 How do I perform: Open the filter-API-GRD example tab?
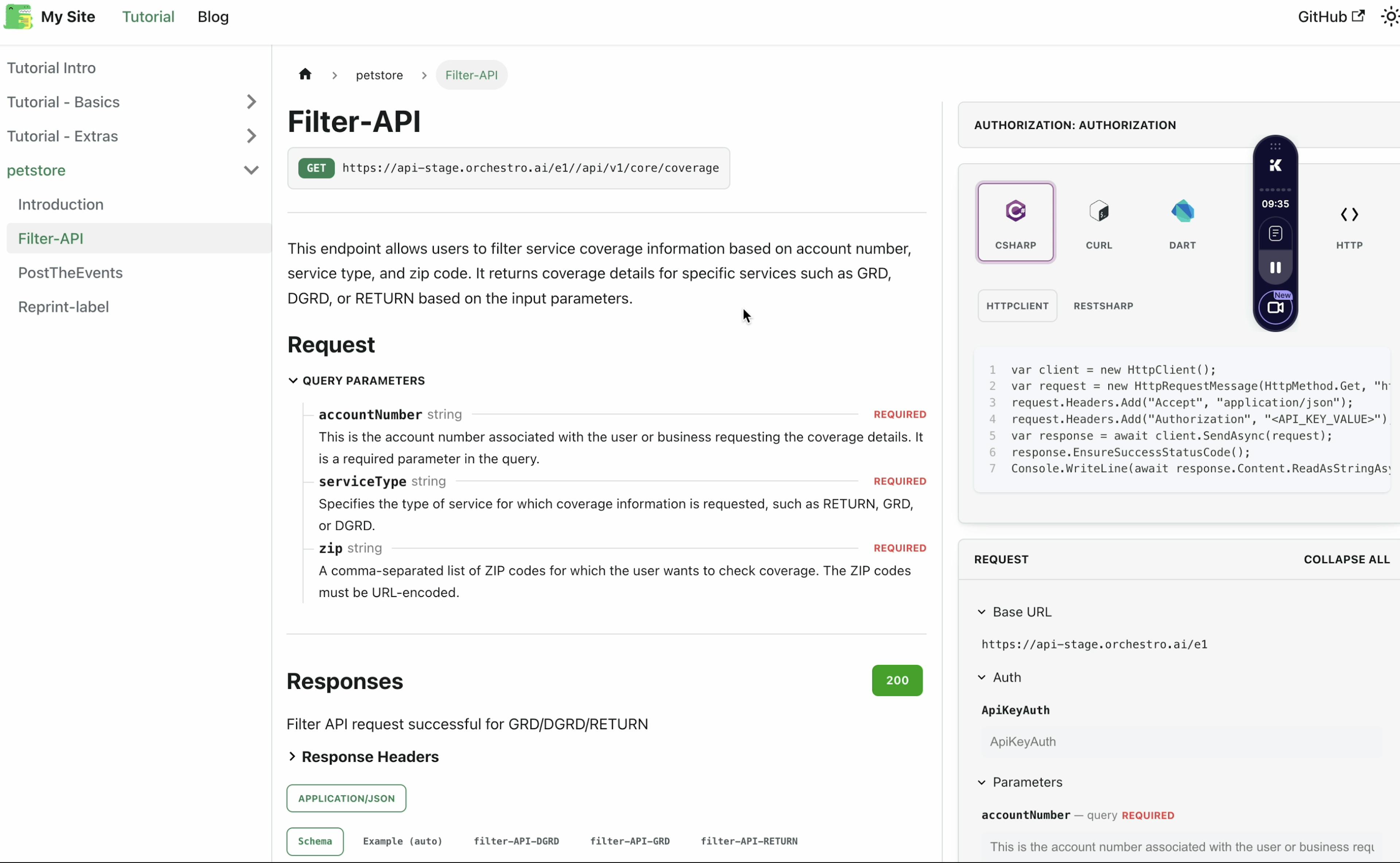[630, 841]
